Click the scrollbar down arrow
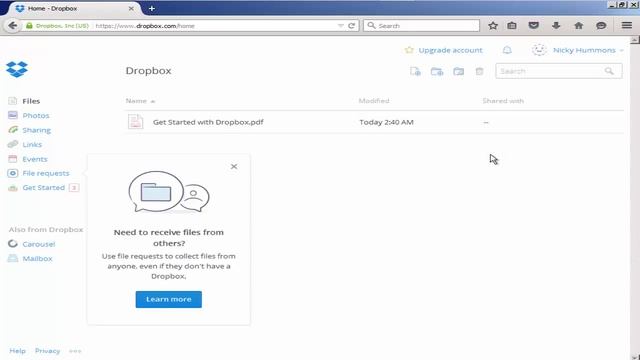Screen dimensions: 640x360 (635, 357)
